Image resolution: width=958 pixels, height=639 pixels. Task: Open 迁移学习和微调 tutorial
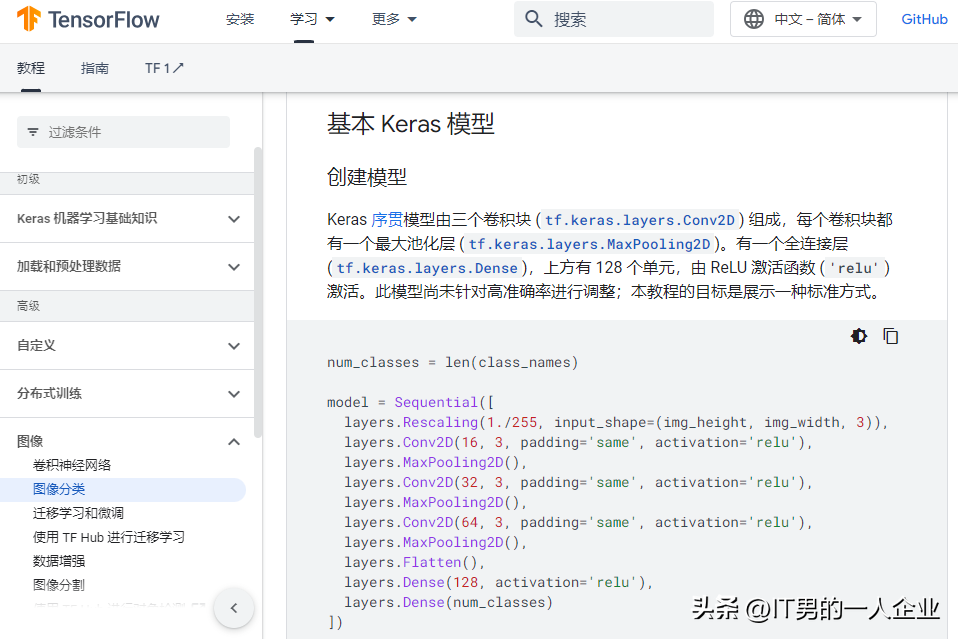[78, 513]
